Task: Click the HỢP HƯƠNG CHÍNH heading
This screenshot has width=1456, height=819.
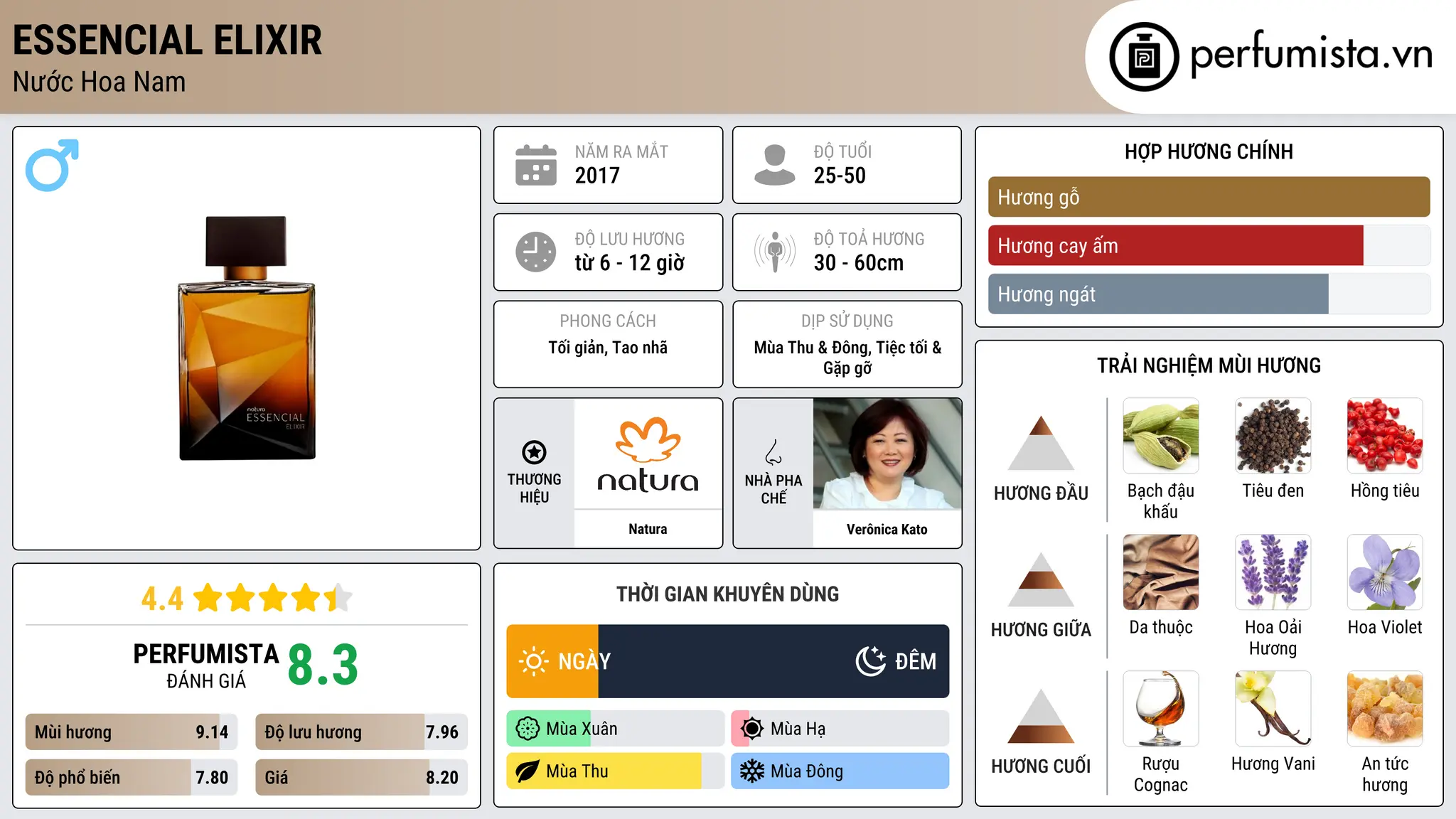Action: click(x=1209, y=151)
